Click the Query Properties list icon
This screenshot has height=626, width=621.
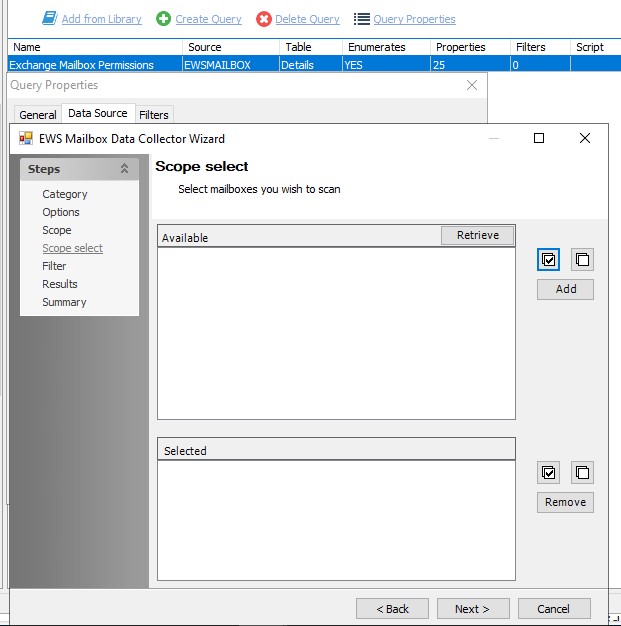point(362,19)
